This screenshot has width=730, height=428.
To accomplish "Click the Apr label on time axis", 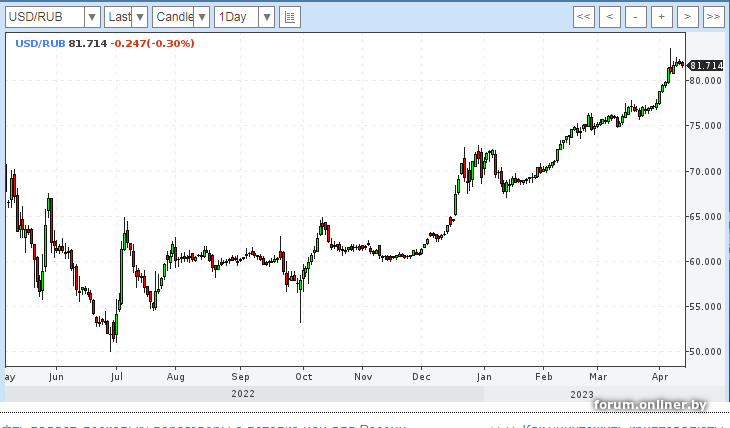I will click(660, 376).
